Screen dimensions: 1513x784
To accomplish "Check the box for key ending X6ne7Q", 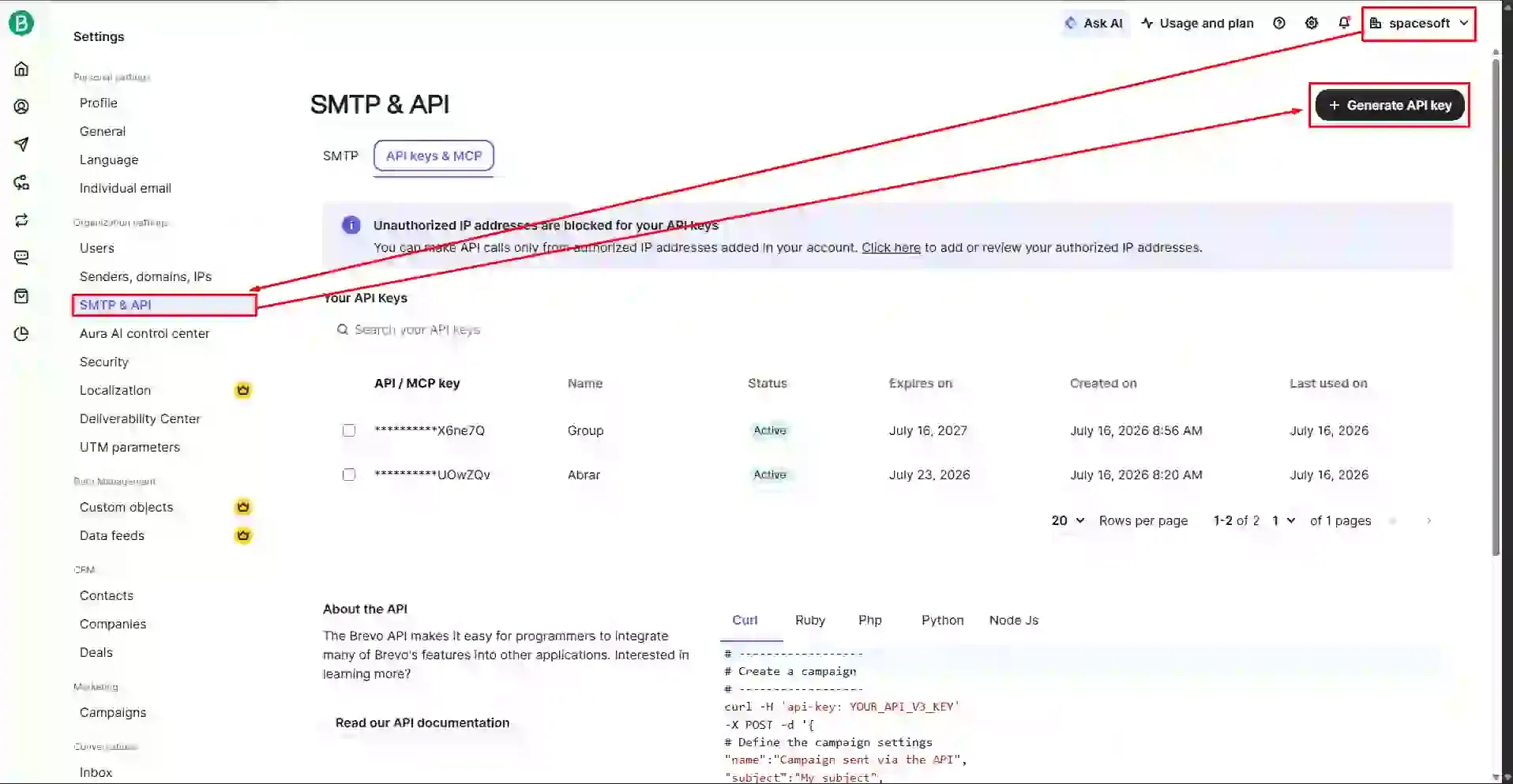I will 349,430.
